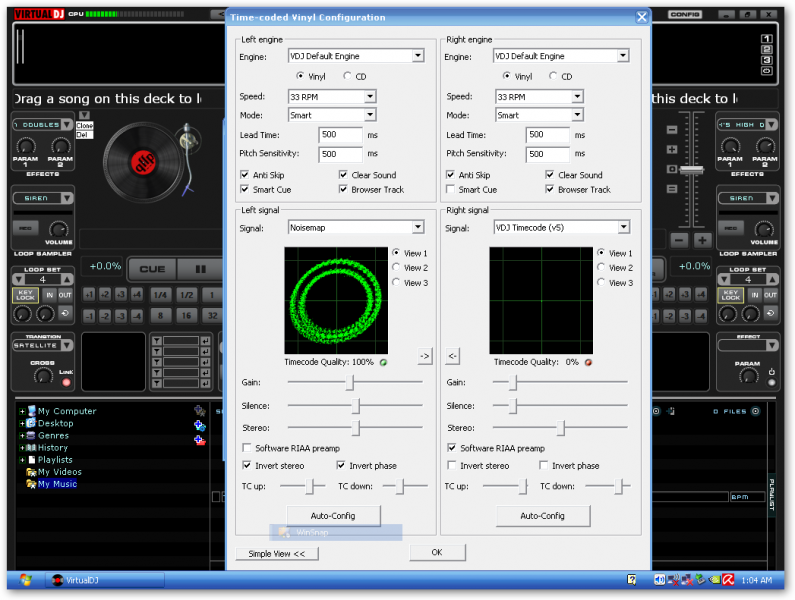Open Windows Start menu
Image resolution: width=795 pixels, height=600 pixels.
[x=25, y=580]
